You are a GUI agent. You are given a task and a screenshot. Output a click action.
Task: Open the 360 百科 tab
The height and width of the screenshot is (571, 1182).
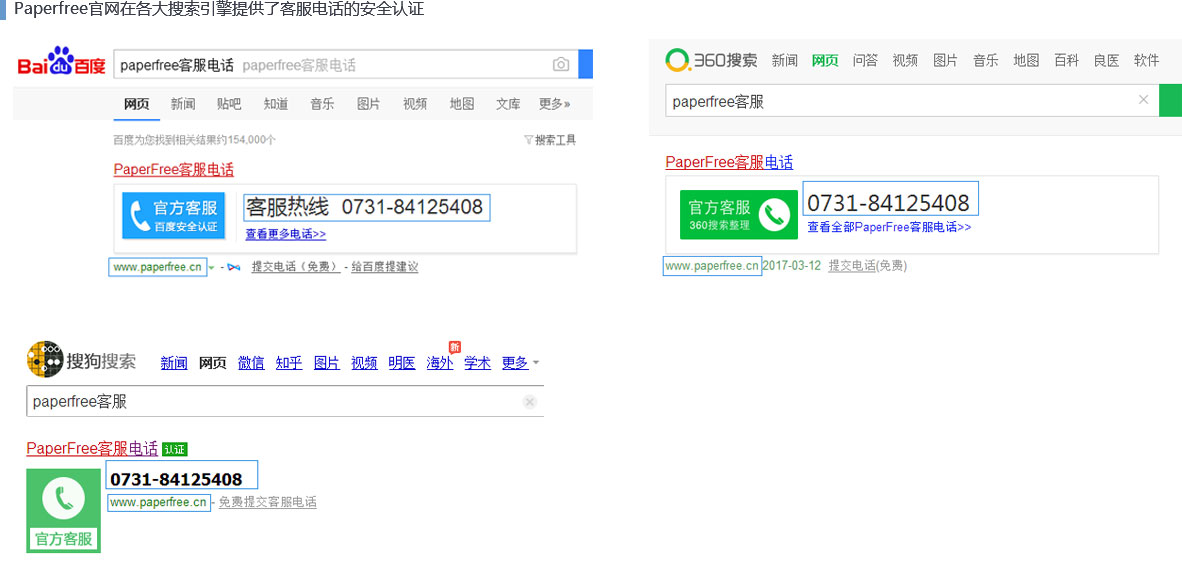click(1067, 61)
